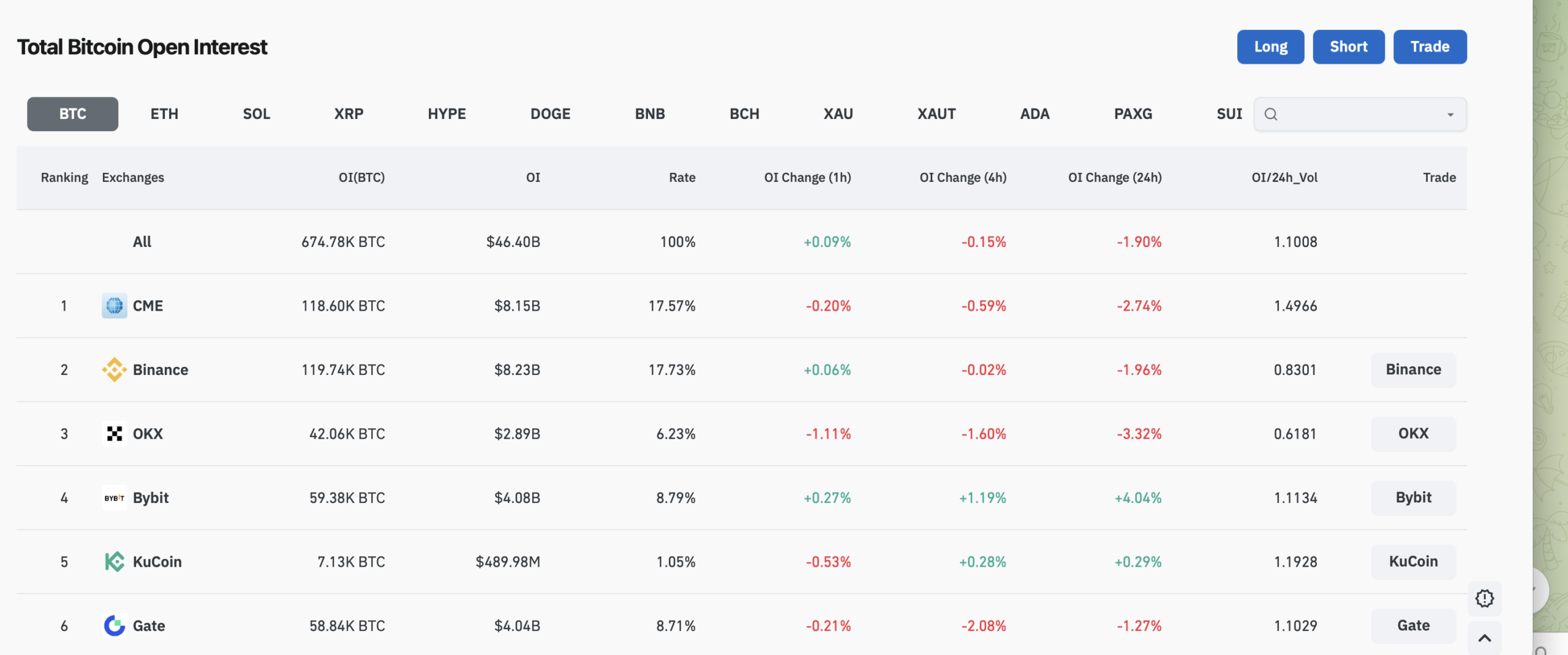Select the DOGE tab

point(549,113)
